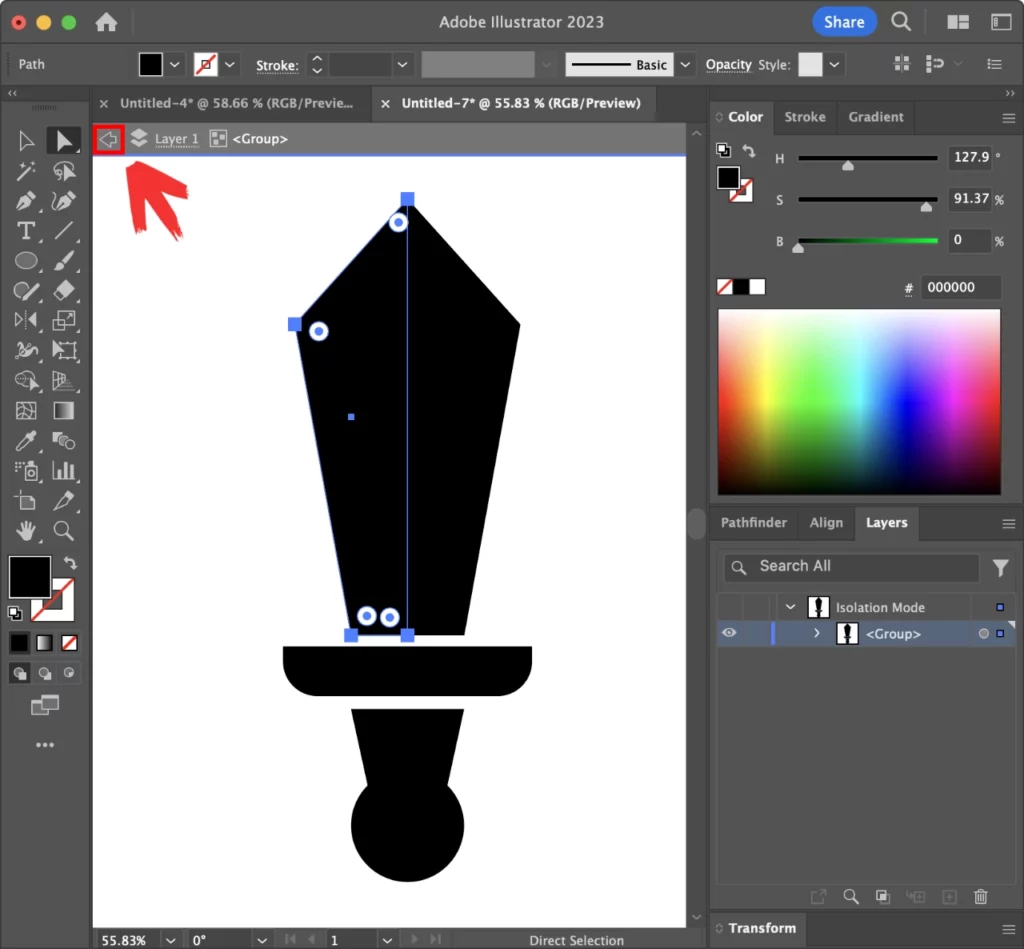The image size is (1024, 949).
Task: Toggle visibility eye of Group layer
Action: [x=729, y=633]
